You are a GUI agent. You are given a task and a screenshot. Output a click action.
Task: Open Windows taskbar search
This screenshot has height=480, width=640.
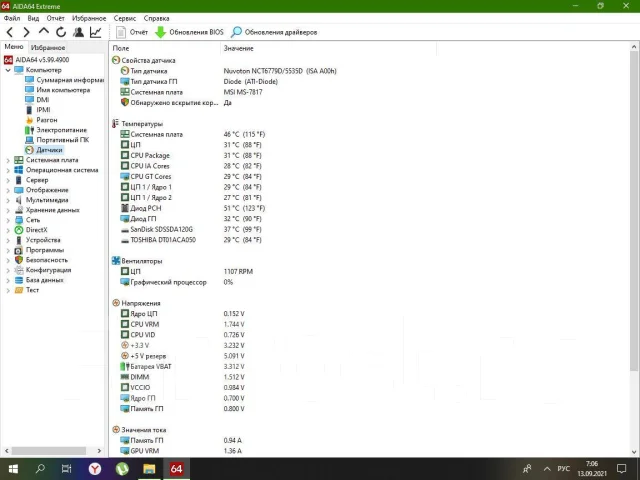[40, 469]
